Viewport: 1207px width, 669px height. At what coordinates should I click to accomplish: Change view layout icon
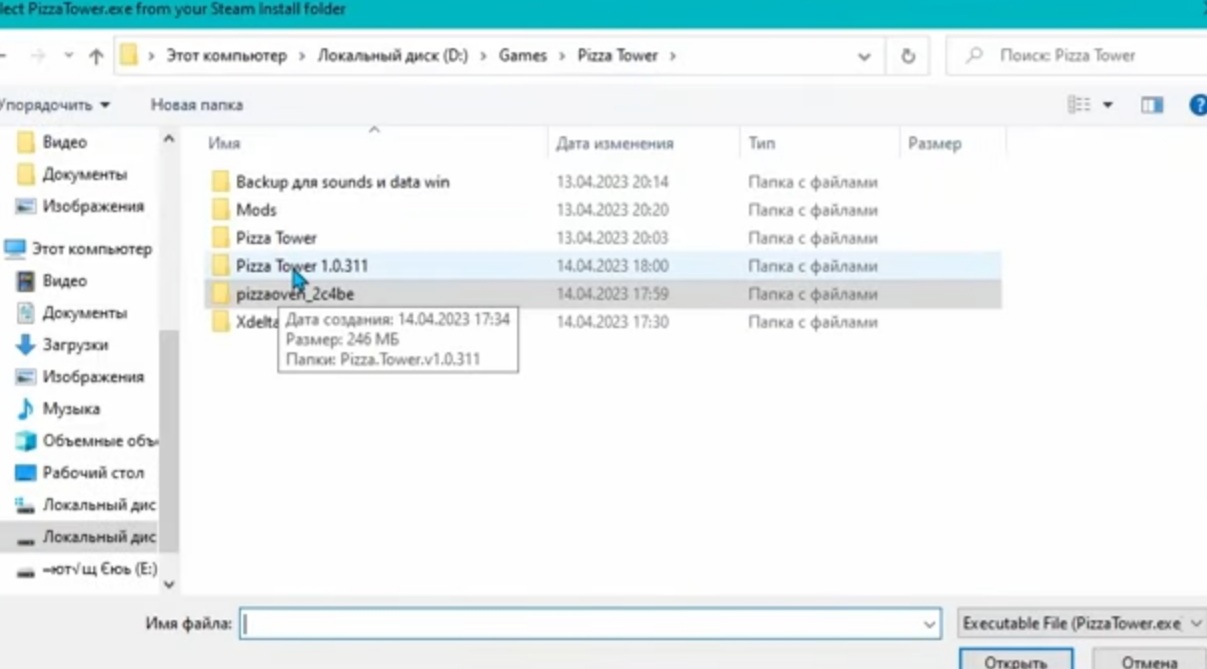coord(1078,104)
